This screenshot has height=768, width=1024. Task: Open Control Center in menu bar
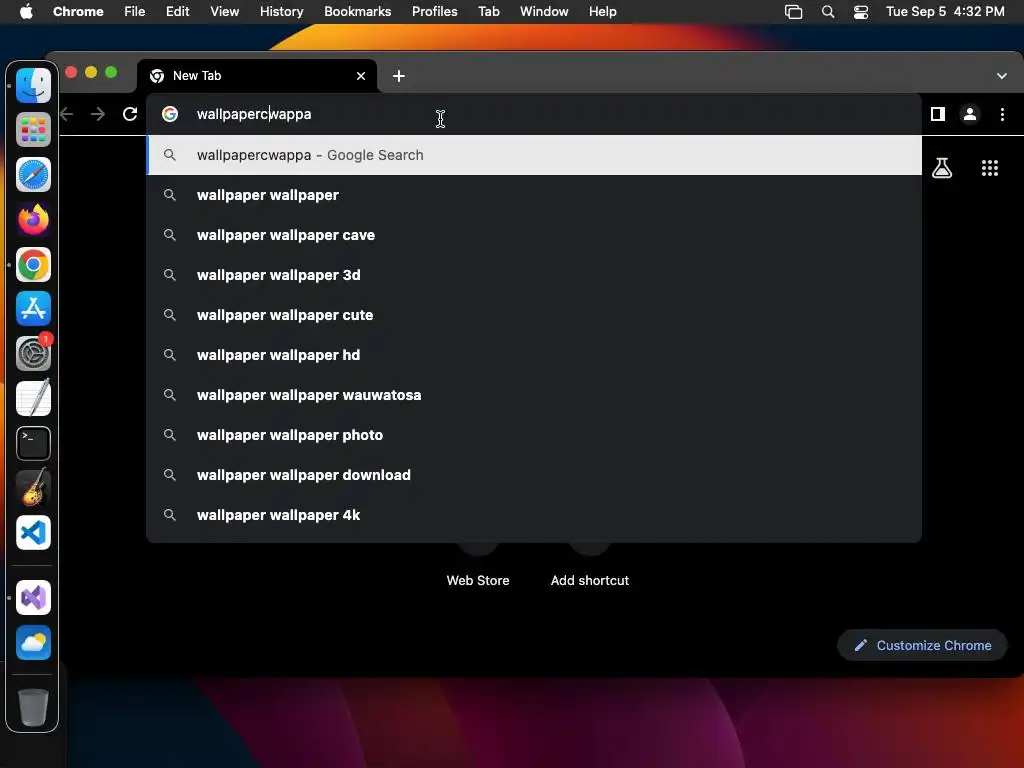[x=861, y=12]
